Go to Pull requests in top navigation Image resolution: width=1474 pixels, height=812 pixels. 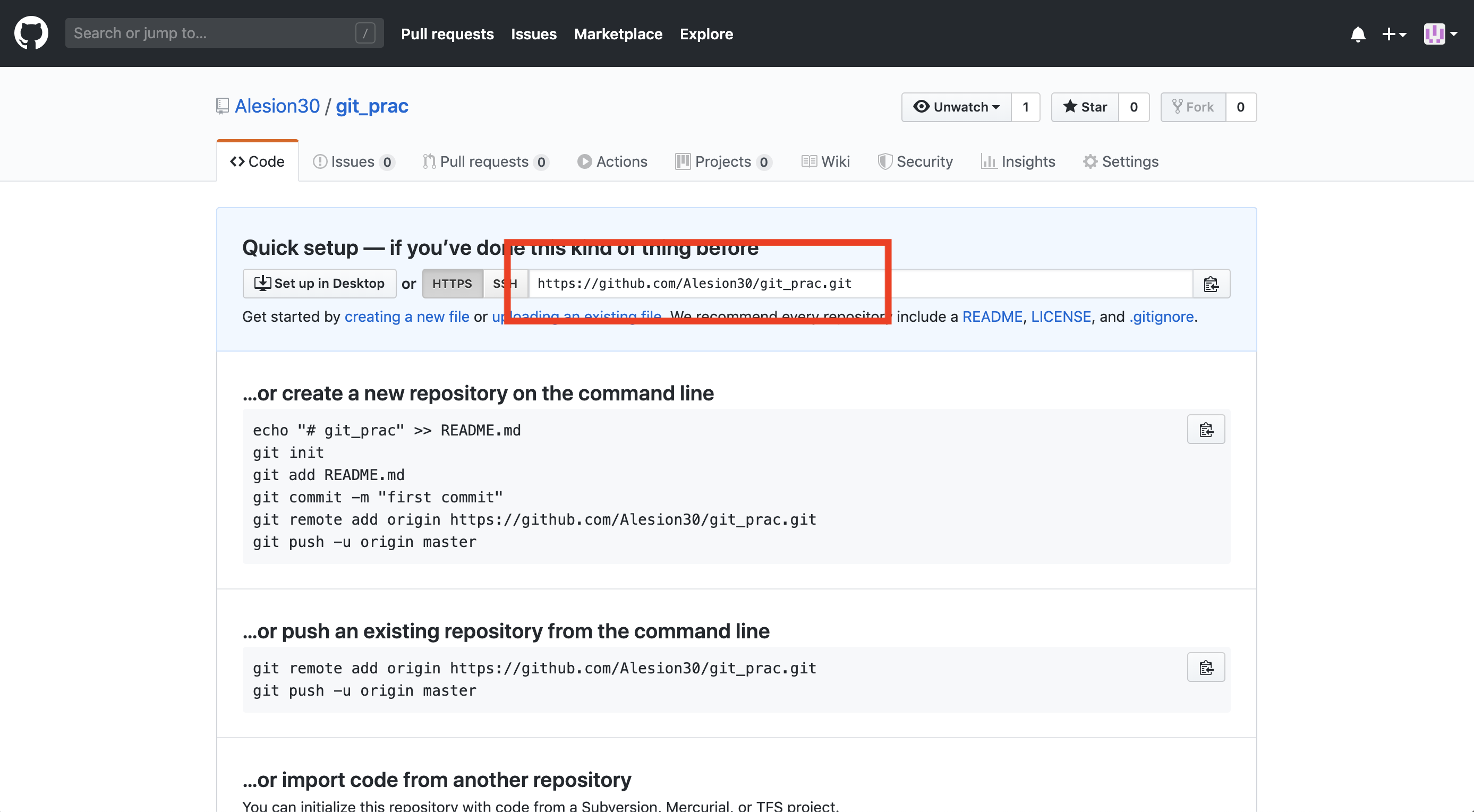coord(447,34)
